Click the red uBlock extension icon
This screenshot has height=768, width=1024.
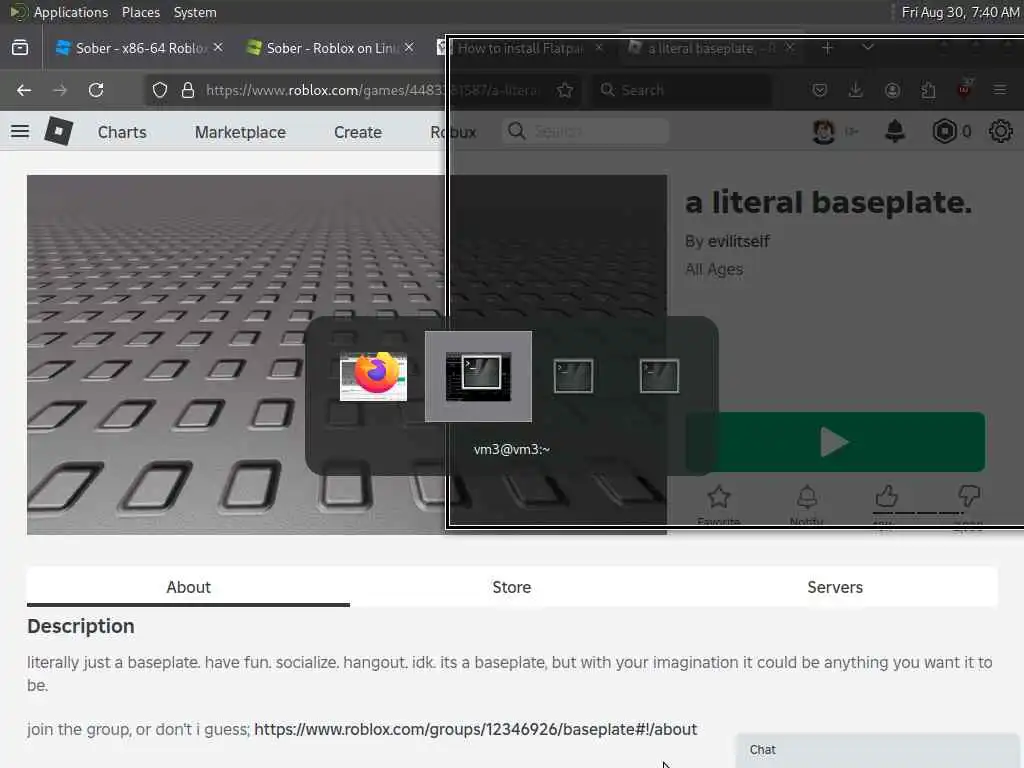click(964, 89)
